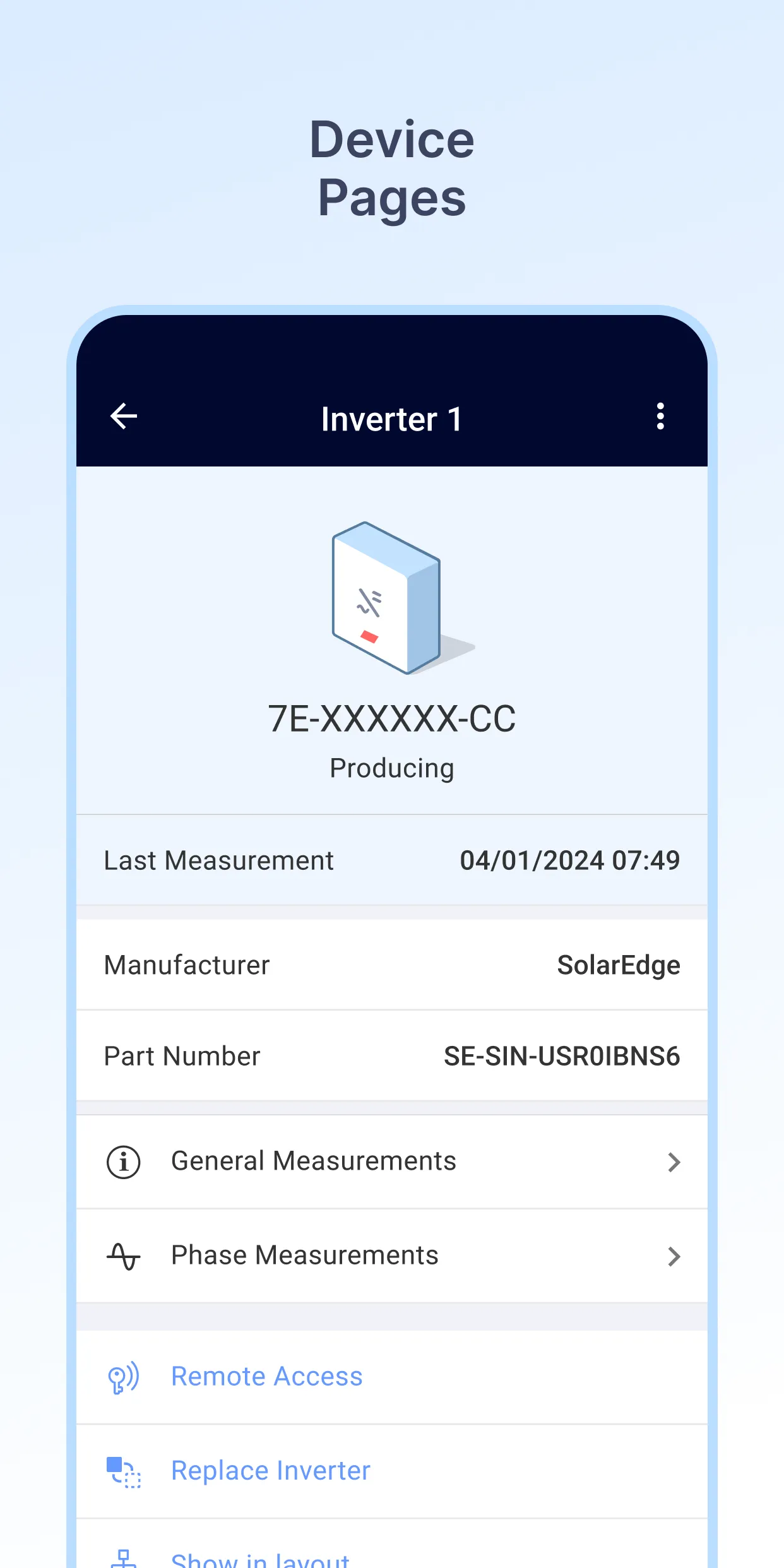Click the Remote Access key icon

pos(124,1377)
